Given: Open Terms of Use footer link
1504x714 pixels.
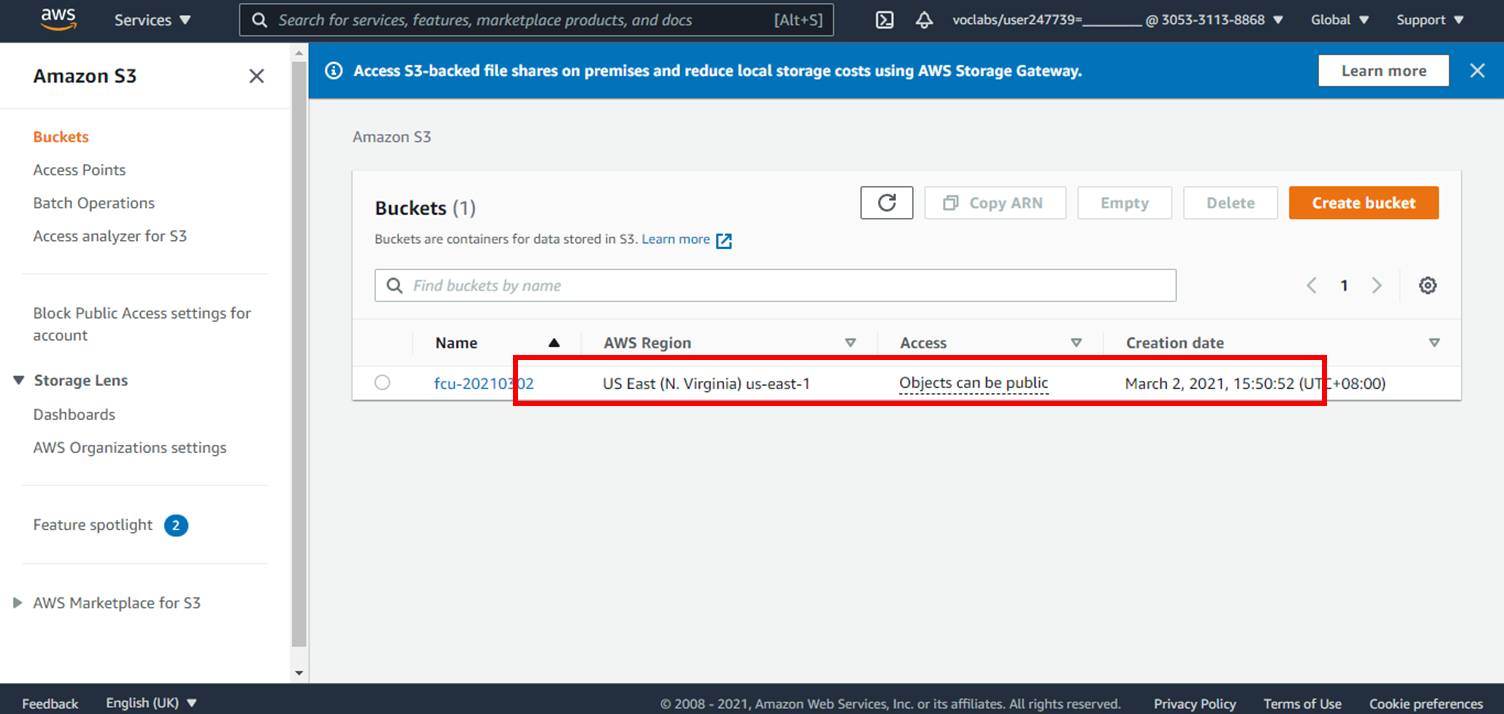Looking at the screenshot, I should [1303, 703].
